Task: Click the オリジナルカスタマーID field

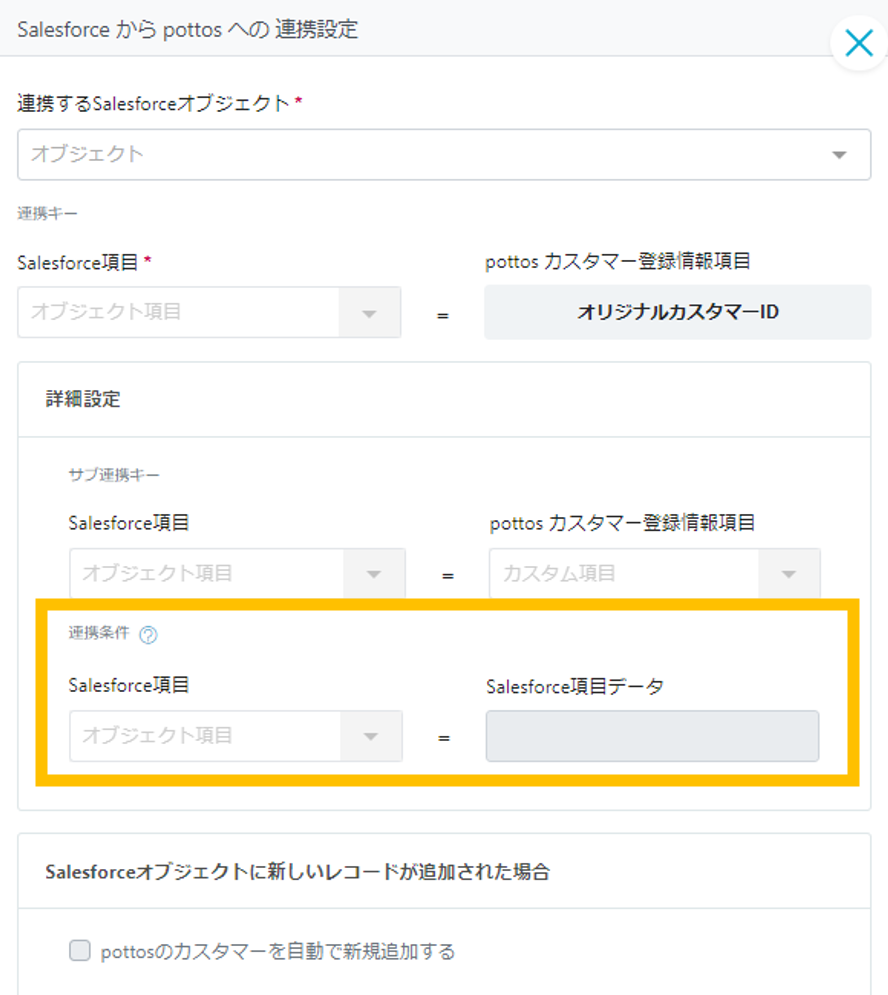Action: point(677,312)
